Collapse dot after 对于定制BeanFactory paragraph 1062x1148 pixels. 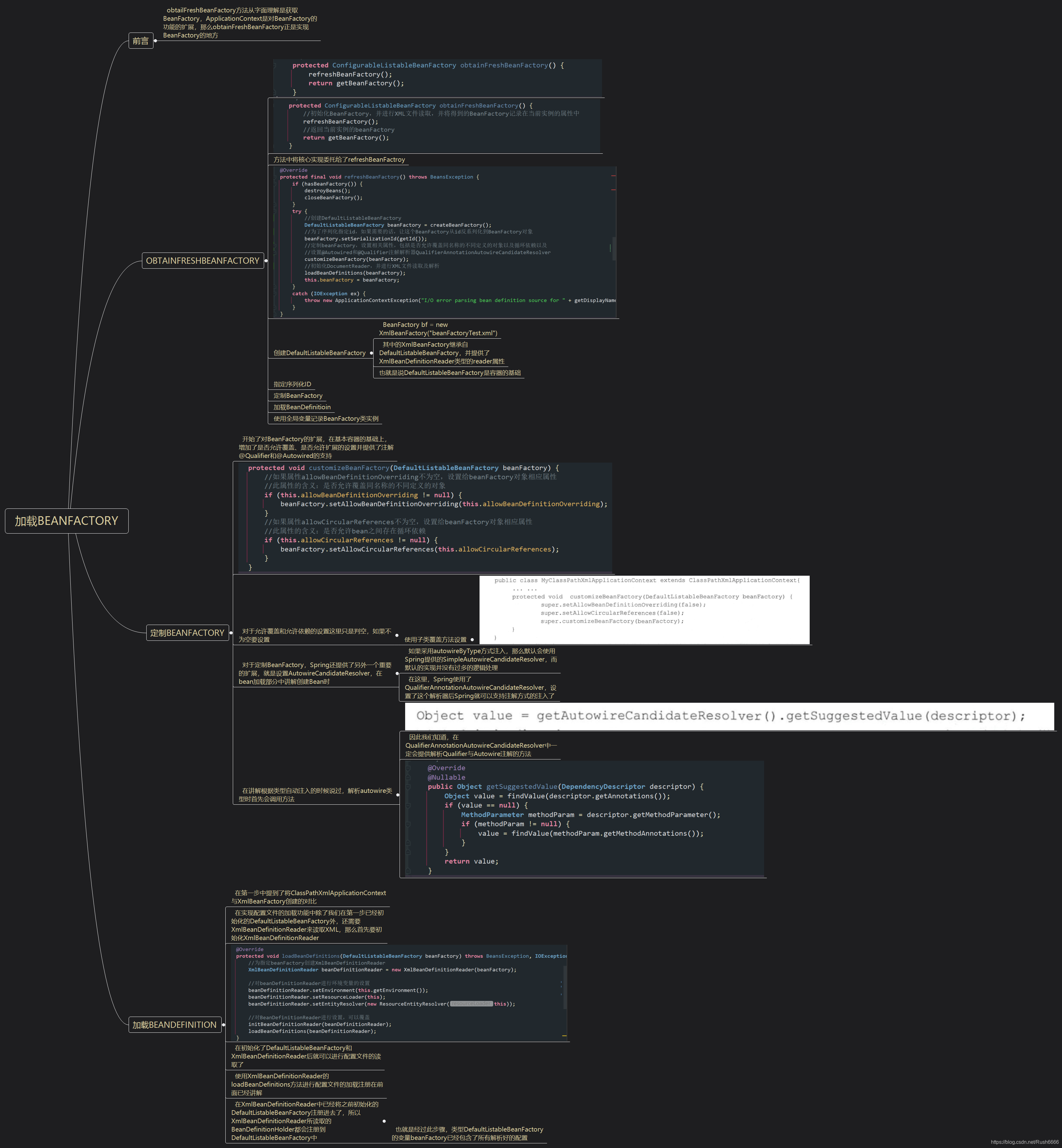tap(397, 673)
